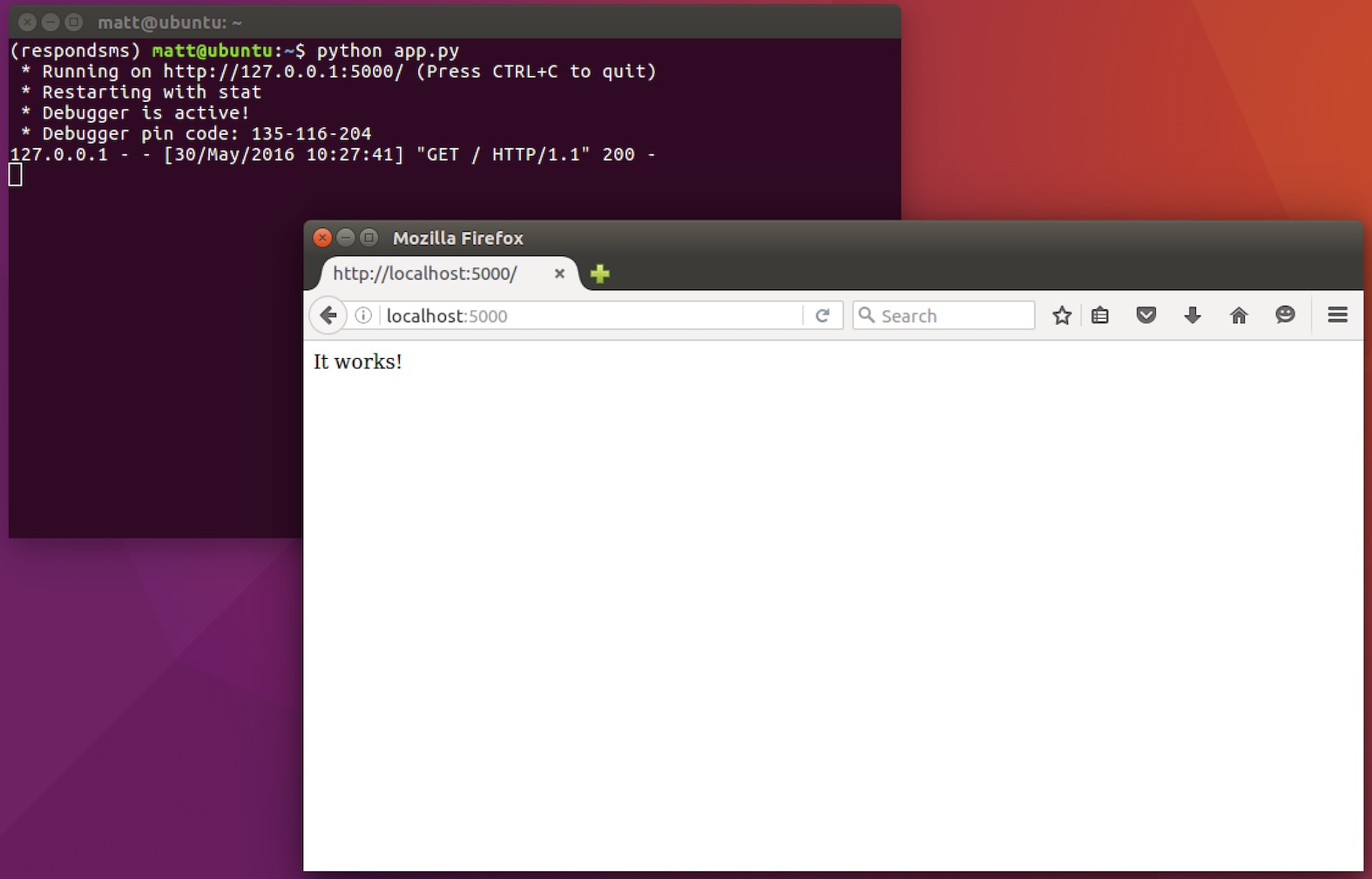Close the matt@ubuntu terminal window
Viewport: 1372px width, 879px height.
[x=27, y=22]
